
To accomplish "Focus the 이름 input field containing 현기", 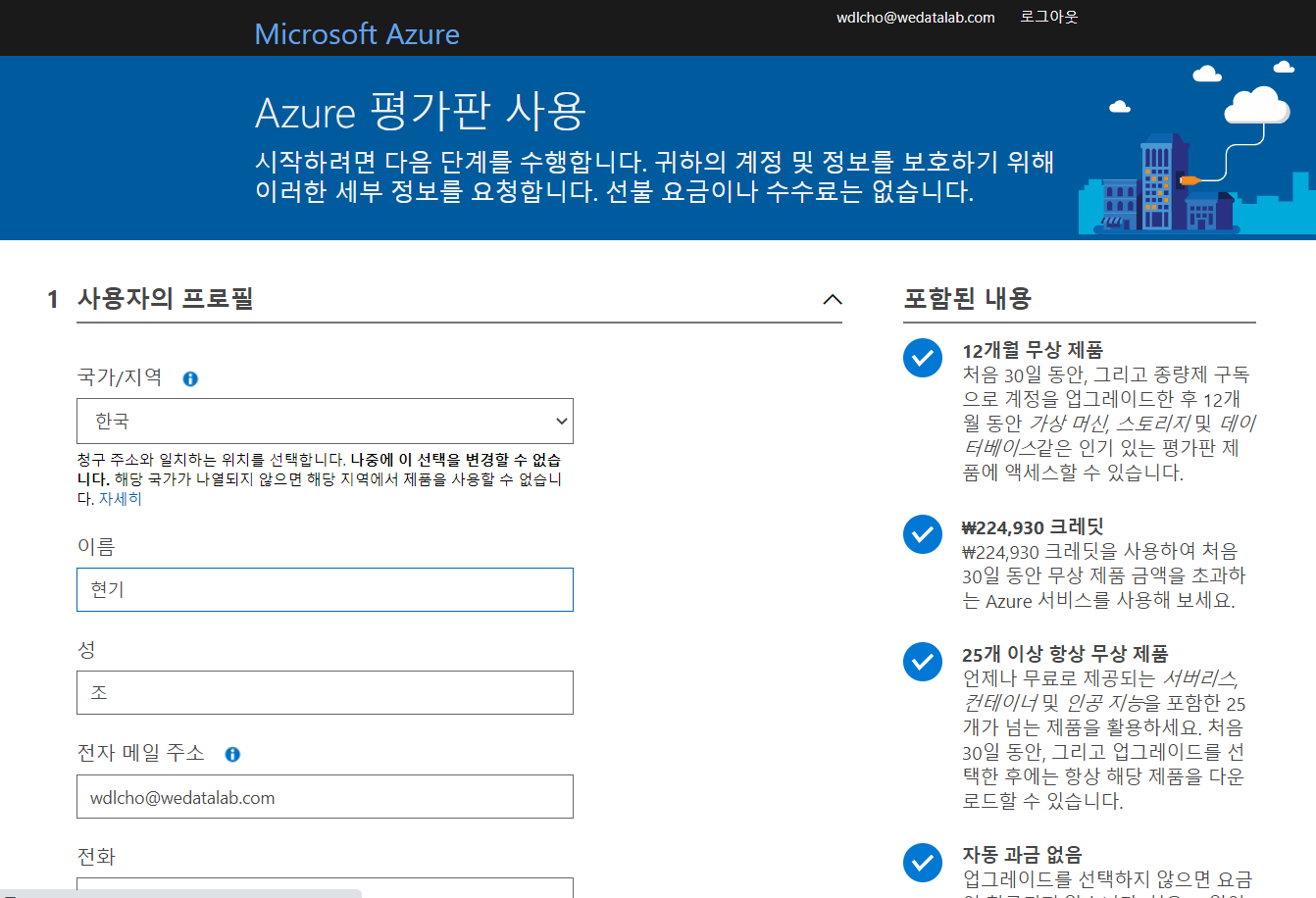I will point(325,589).
